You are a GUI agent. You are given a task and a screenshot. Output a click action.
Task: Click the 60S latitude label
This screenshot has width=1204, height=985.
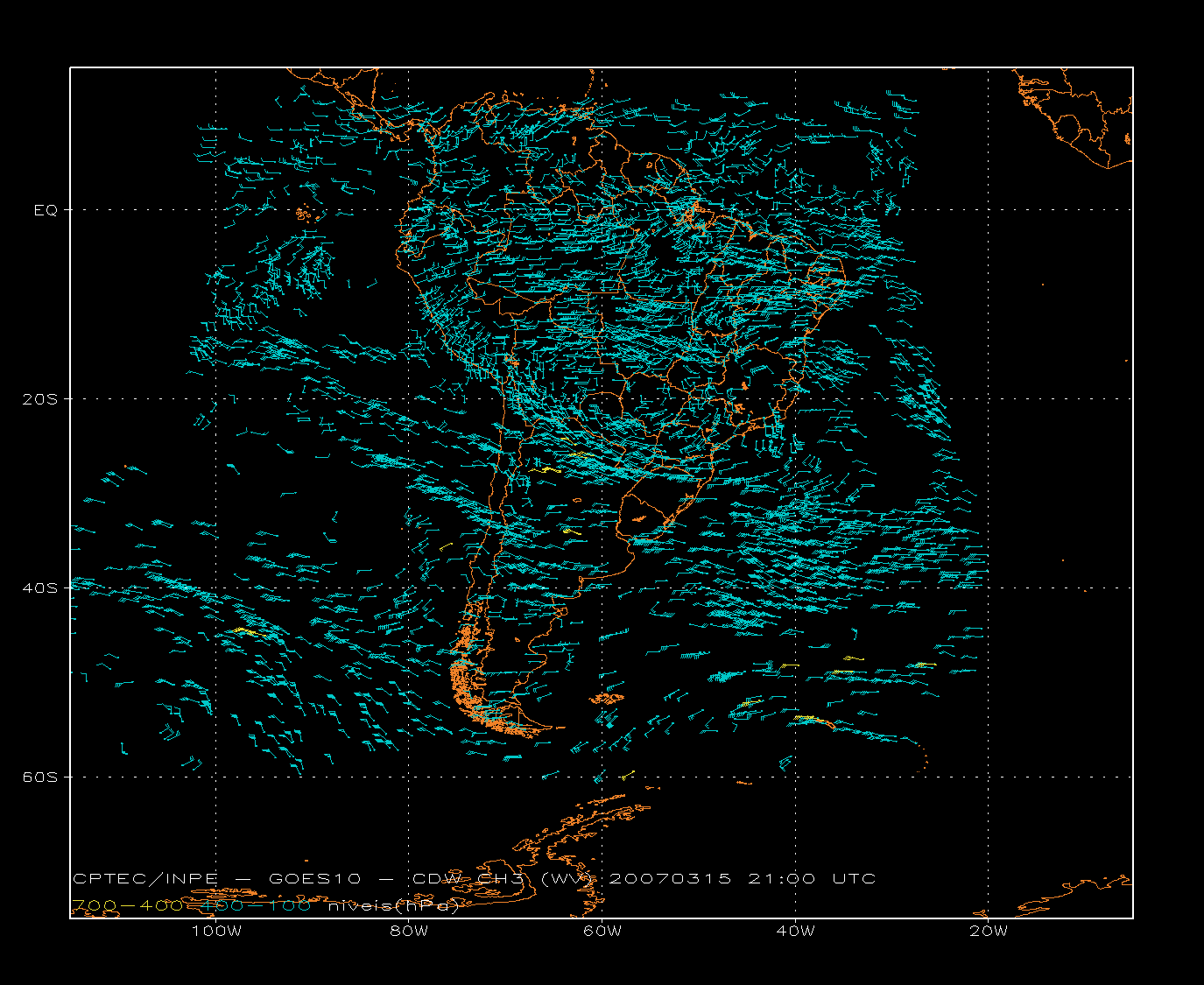click(40, 777)
